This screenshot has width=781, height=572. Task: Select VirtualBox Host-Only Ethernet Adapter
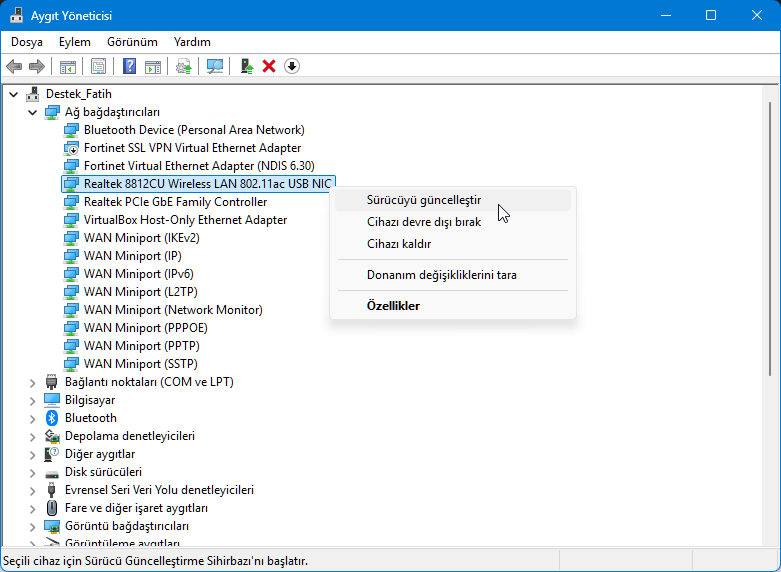pyautogui.click(x=185, y=220)
